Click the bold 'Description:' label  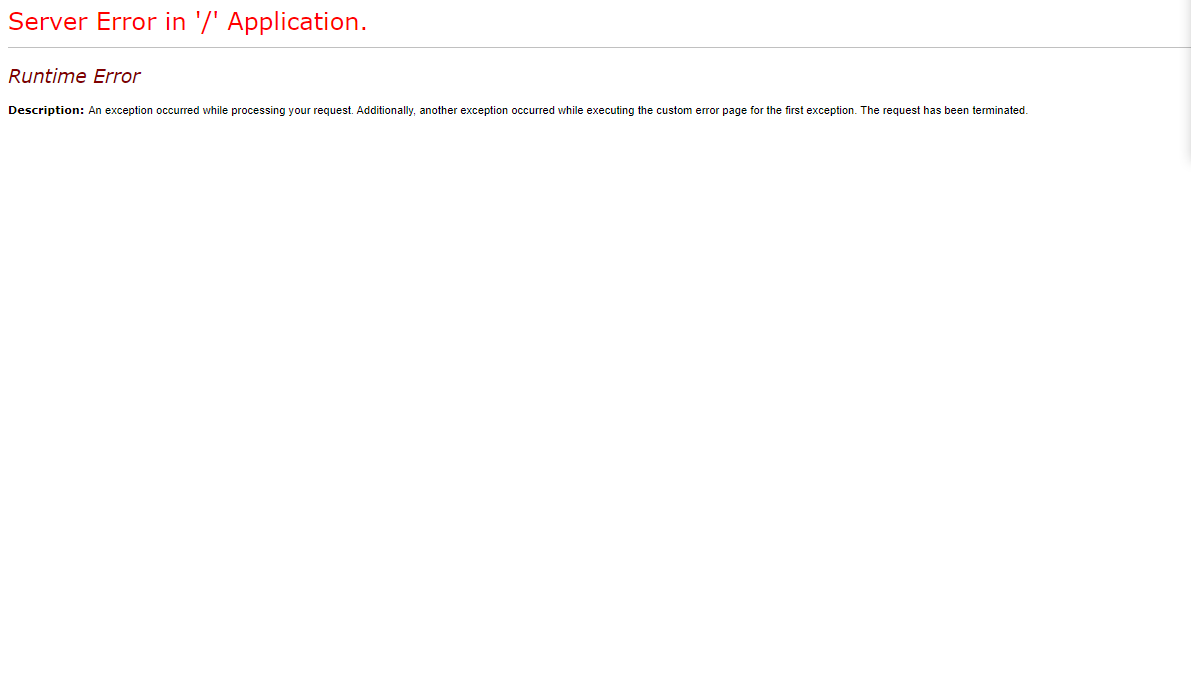tap(46, 110)
